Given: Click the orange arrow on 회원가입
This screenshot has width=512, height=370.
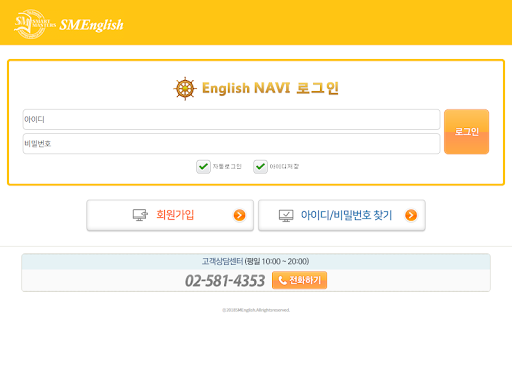Looking at the screenshot, I should tap(239, 215).
